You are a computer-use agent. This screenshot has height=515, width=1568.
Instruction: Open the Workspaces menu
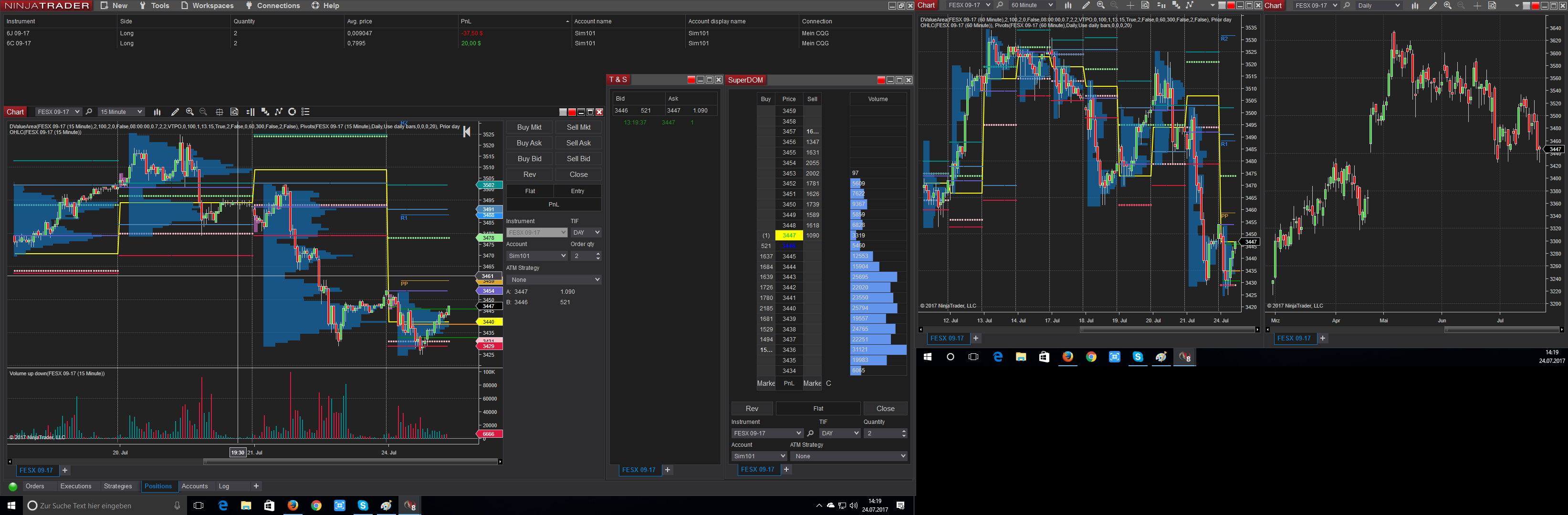click(207, 5)
